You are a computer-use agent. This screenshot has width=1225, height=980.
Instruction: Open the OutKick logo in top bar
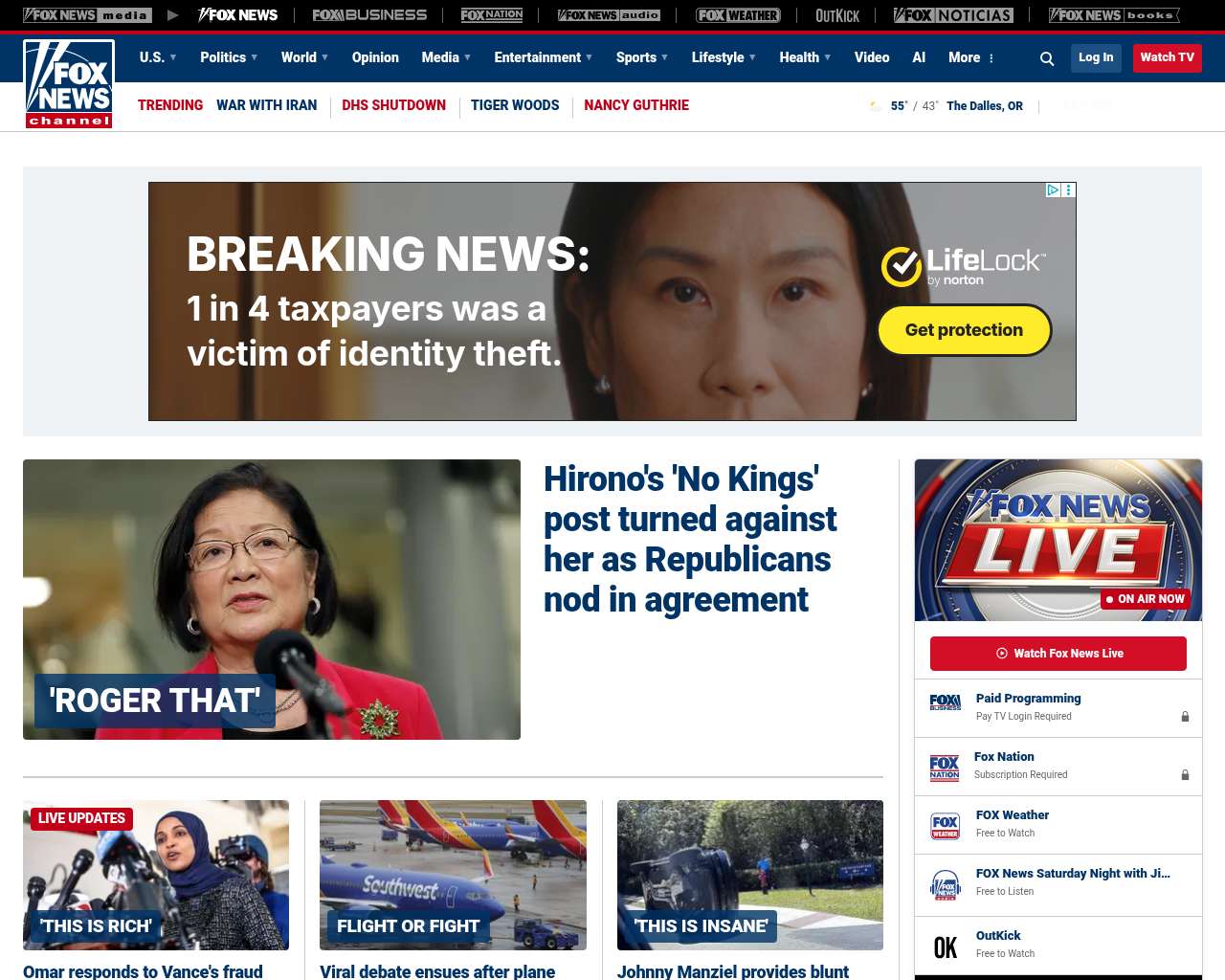(837, 15)
